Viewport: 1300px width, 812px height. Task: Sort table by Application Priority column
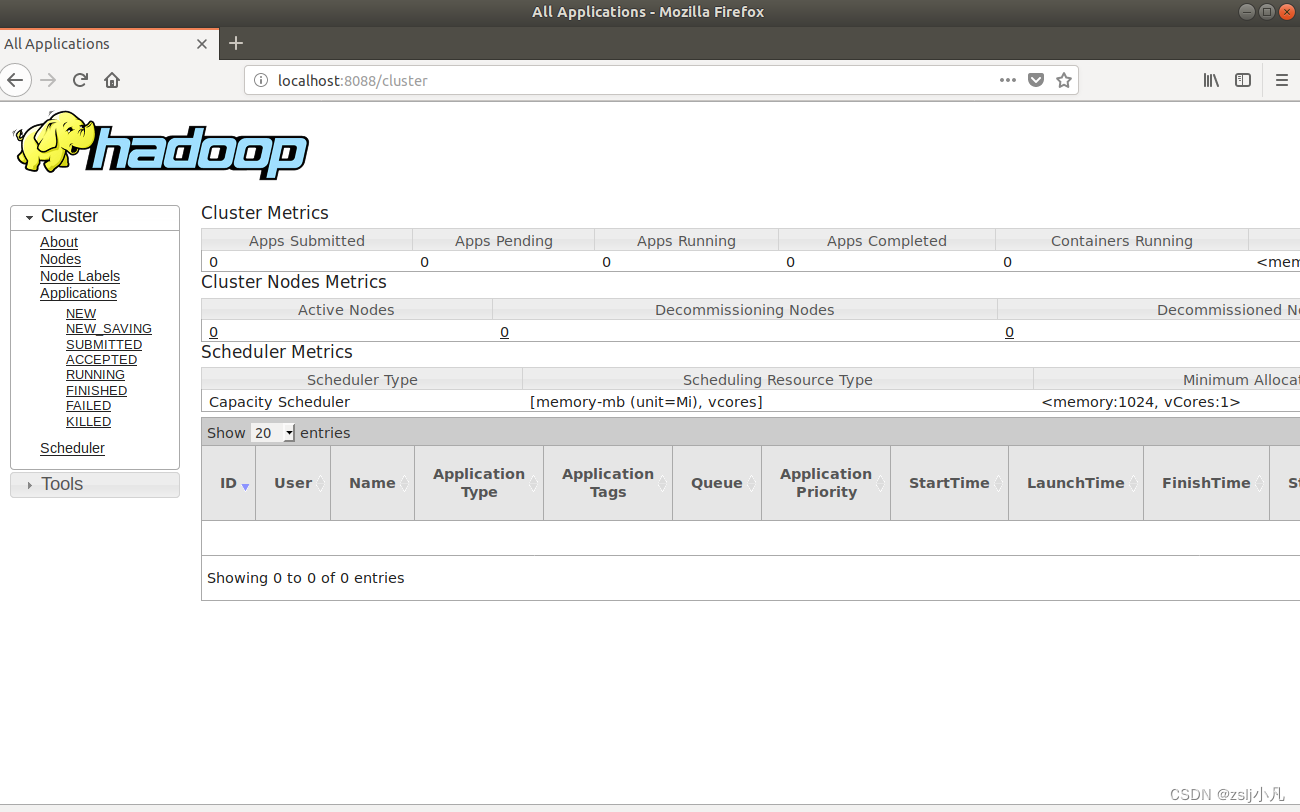(826, 483)
